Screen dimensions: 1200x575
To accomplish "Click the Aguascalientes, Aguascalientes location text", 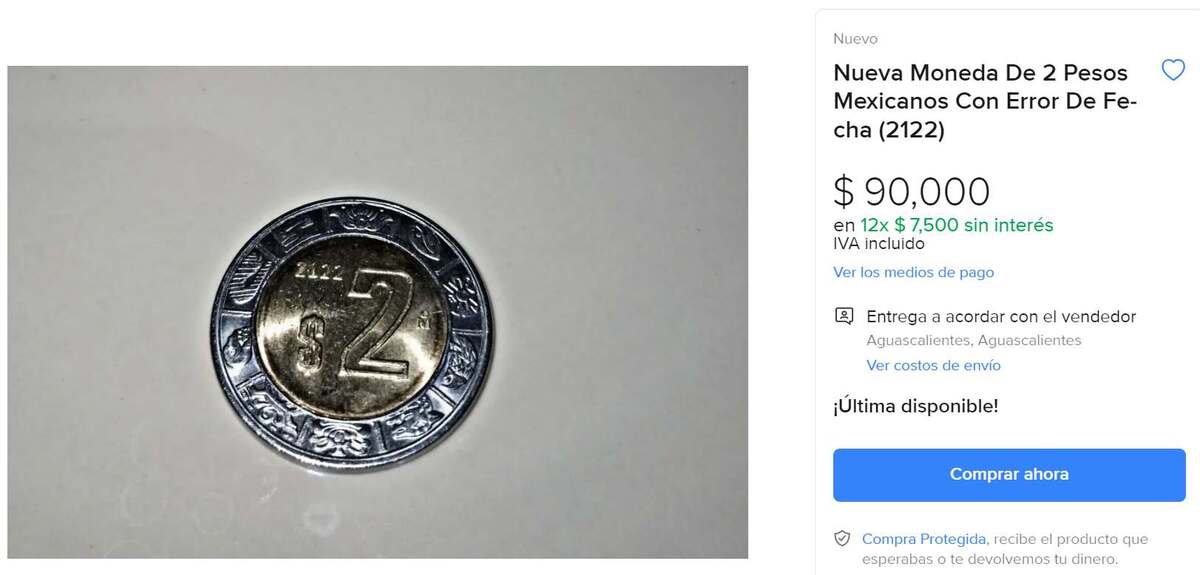I will 973,340.
